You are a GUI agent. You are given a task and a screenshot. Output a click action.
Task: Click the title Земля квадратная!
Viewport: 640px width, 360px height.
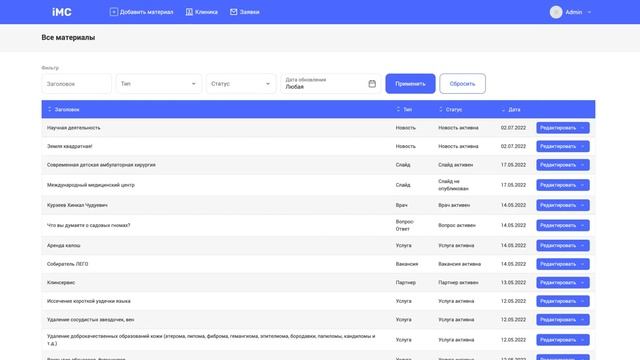[69, 146]
